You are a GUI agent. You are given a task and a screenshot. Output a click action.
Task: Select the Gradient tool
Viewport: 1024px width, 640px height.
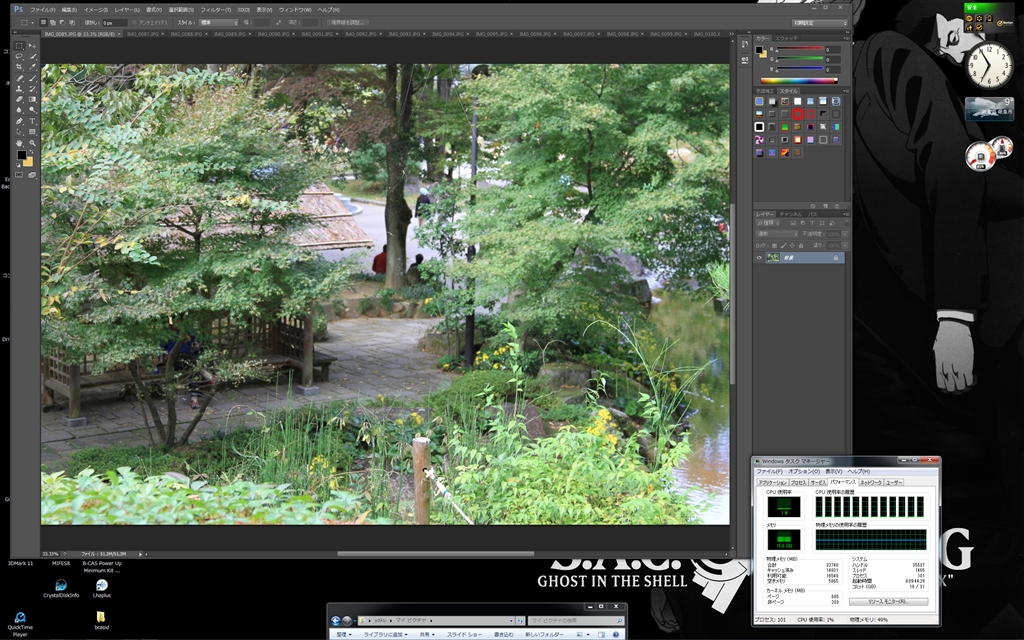[32, 99]
